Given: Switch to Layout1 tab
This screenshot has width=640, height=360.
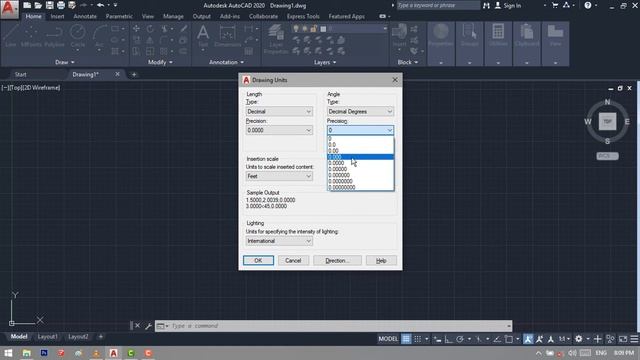Looking at the screenshot, I should [x=47, y=337].
